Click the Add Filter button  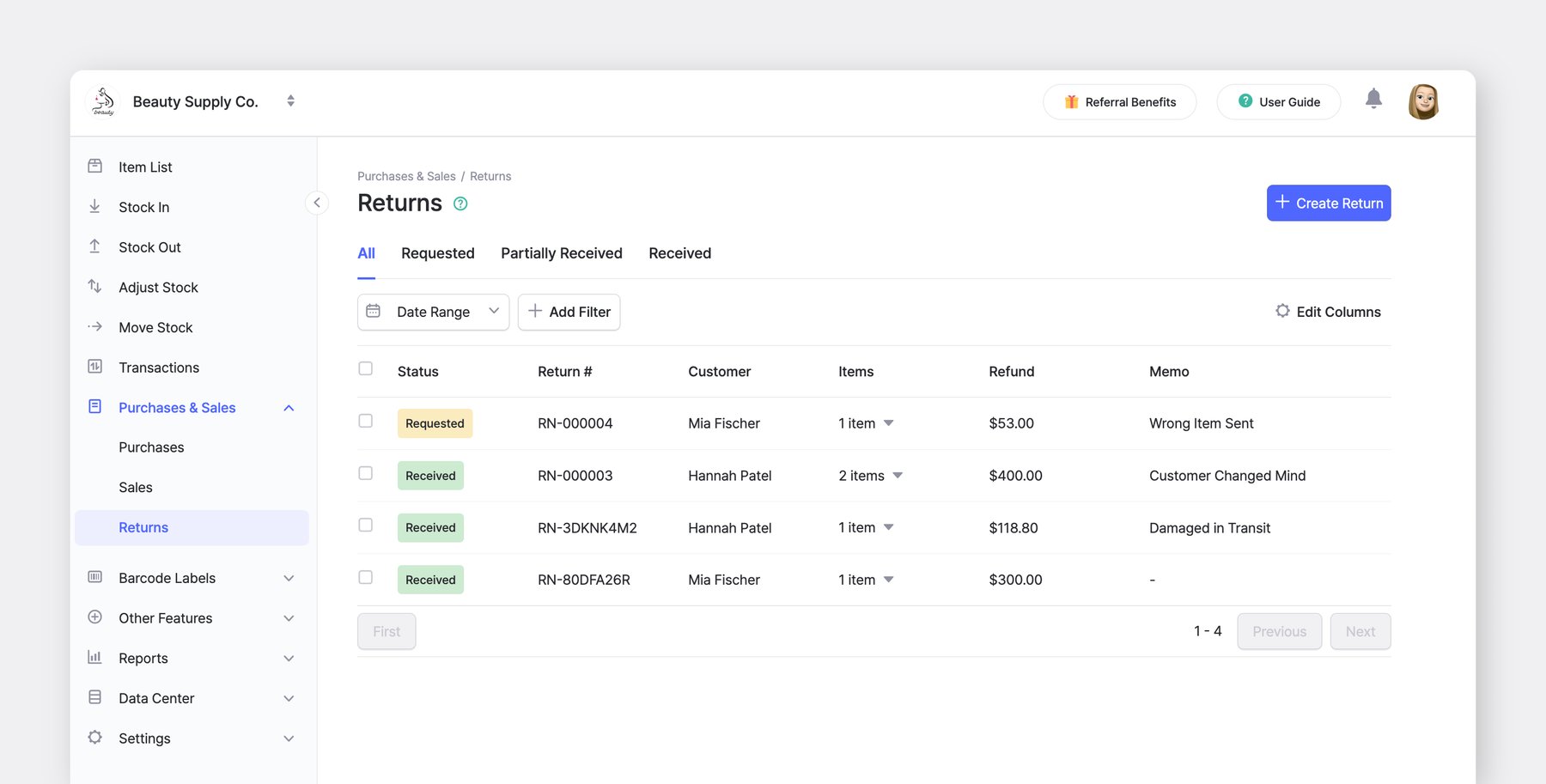click(x=569, y=312)
